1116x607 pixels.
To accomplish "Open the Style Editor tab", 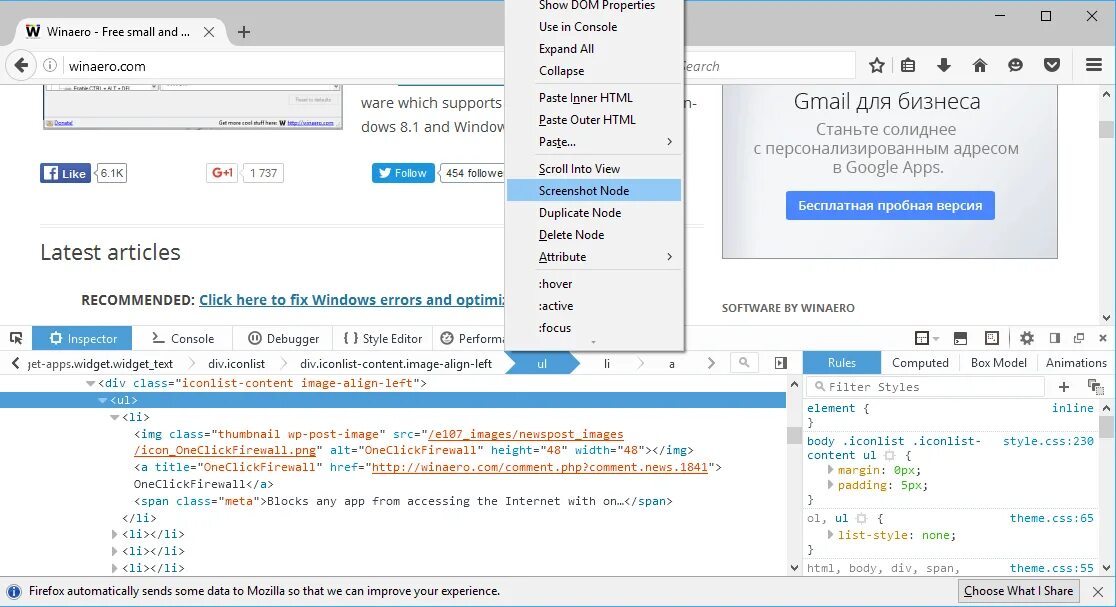I will [x=382, y=339].
